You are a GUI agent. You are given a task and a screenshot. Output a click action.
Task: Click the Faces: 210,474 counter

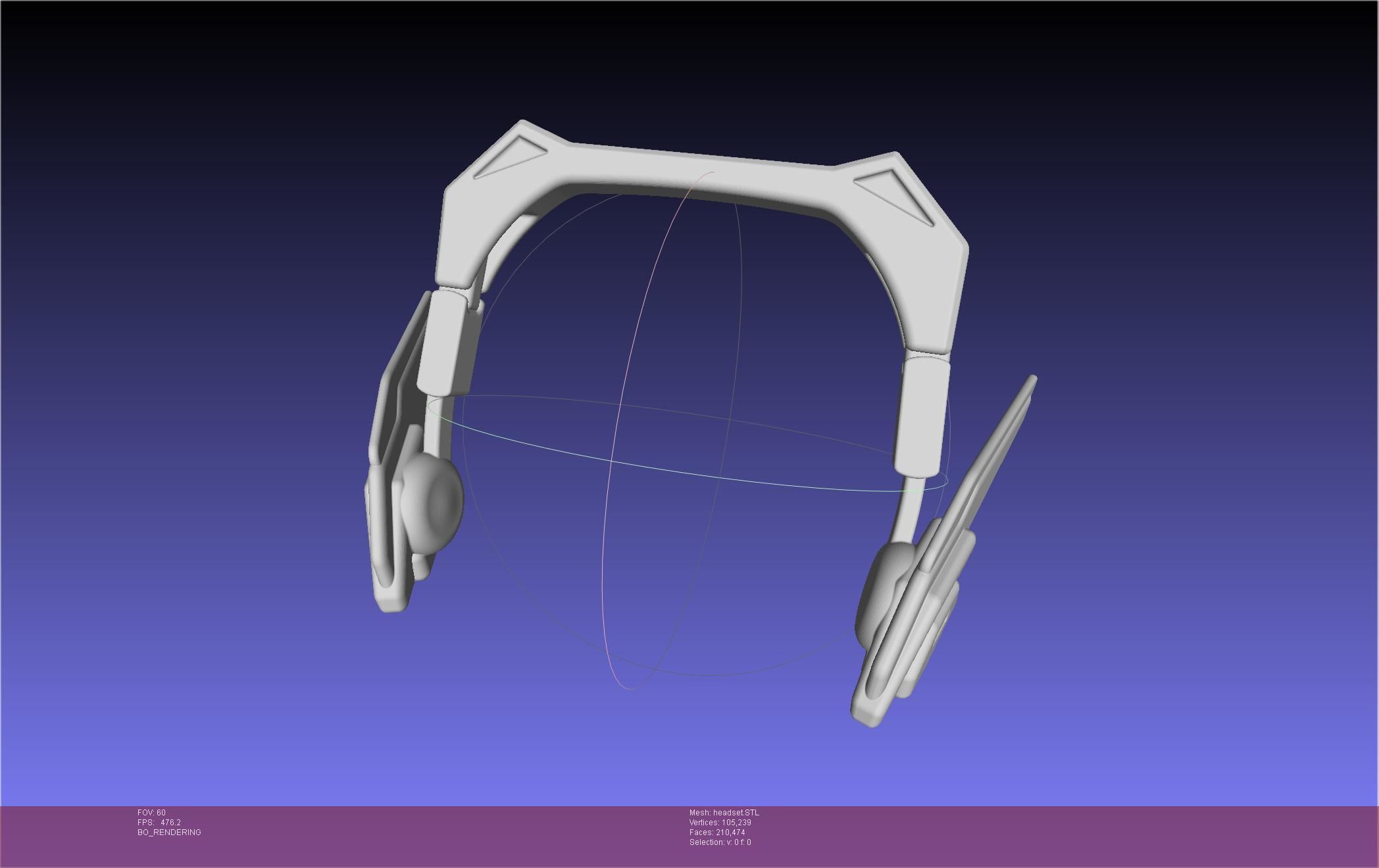pos(717,832)
